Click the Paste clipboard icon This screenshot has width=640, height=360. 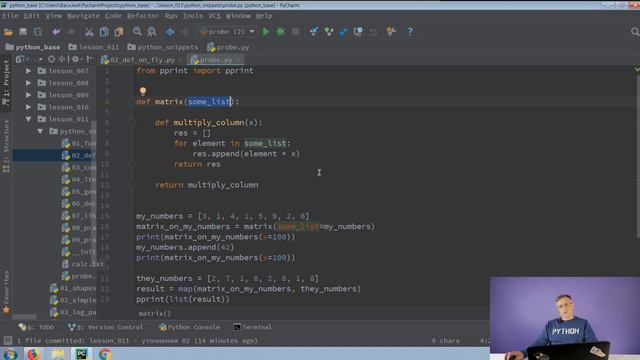119,32
